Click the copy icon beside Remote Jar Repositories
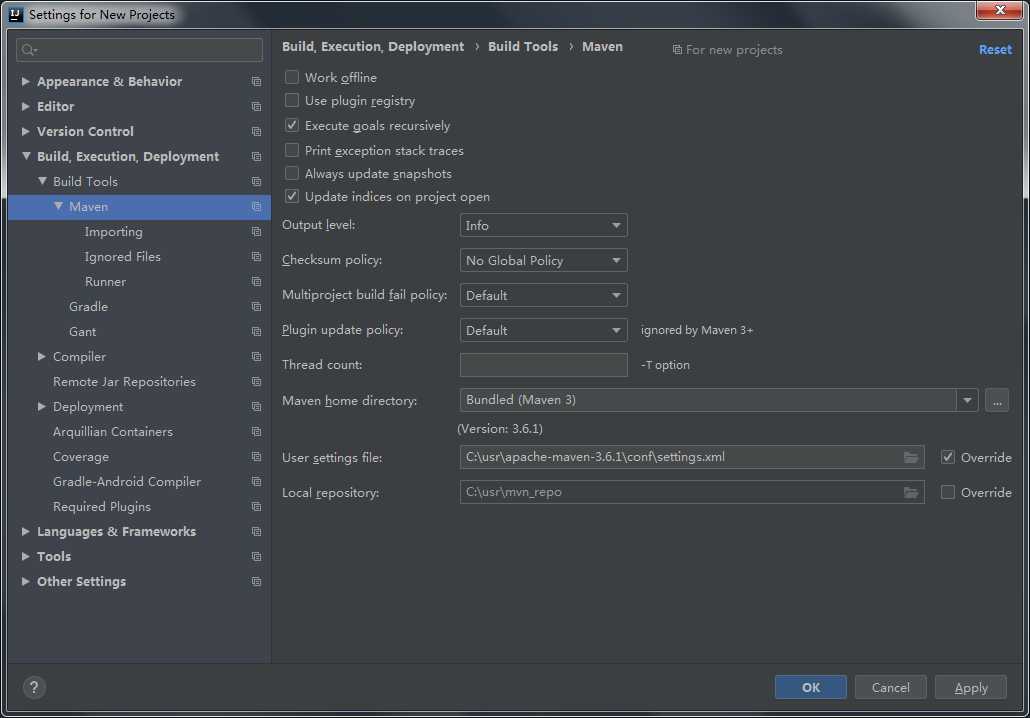This screenshot has height=718, width=1030. (x=256, y=382)
